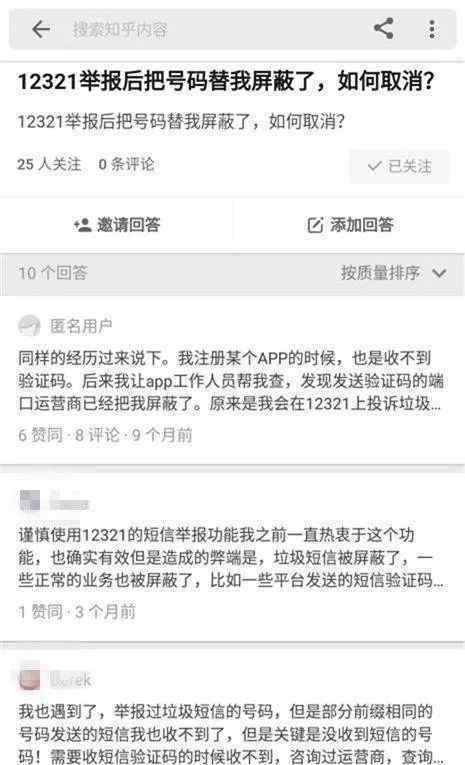
Task: Expand the 按质量排序 sort dropdown
Action: click(x=393, y=273)
